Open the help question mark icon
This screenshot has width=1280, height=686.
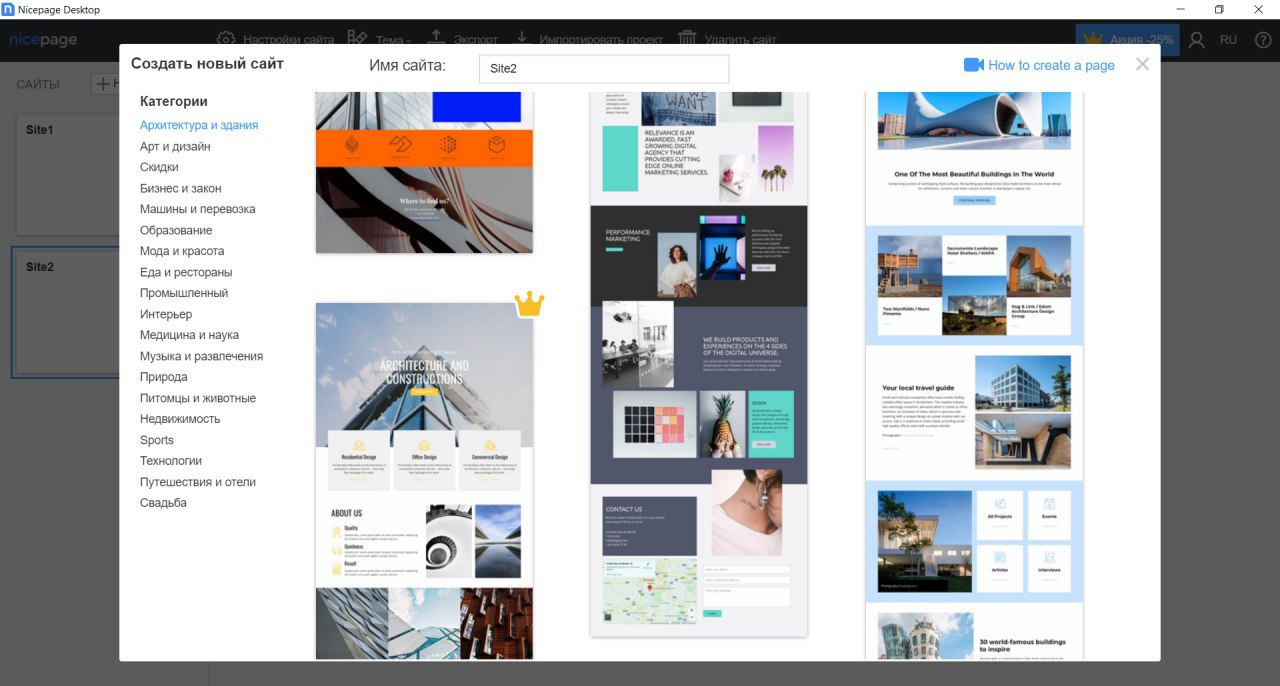point(1263,40)
